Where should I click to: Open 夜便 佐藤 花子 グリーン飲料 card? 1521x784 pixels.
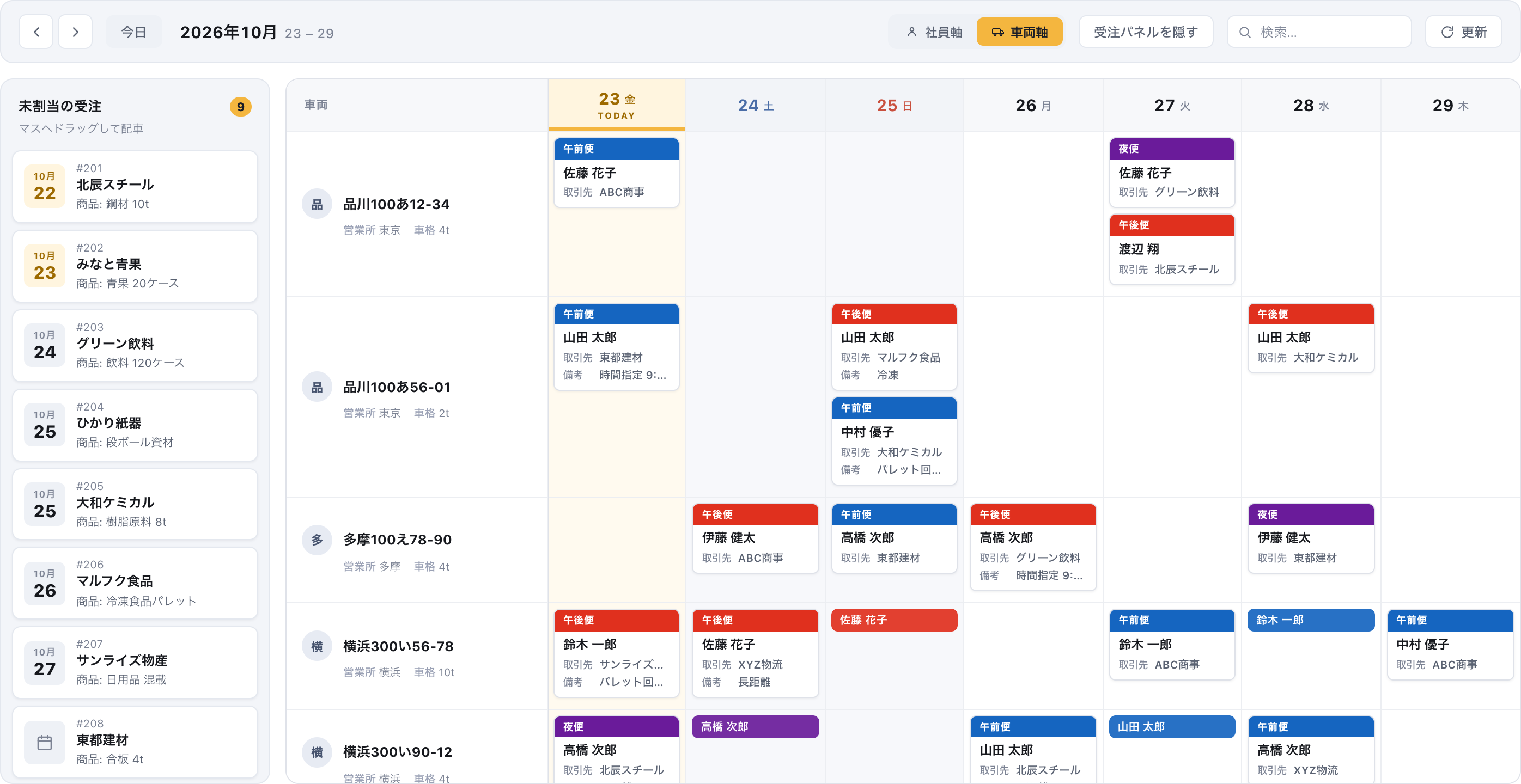tap(1172, 172)
